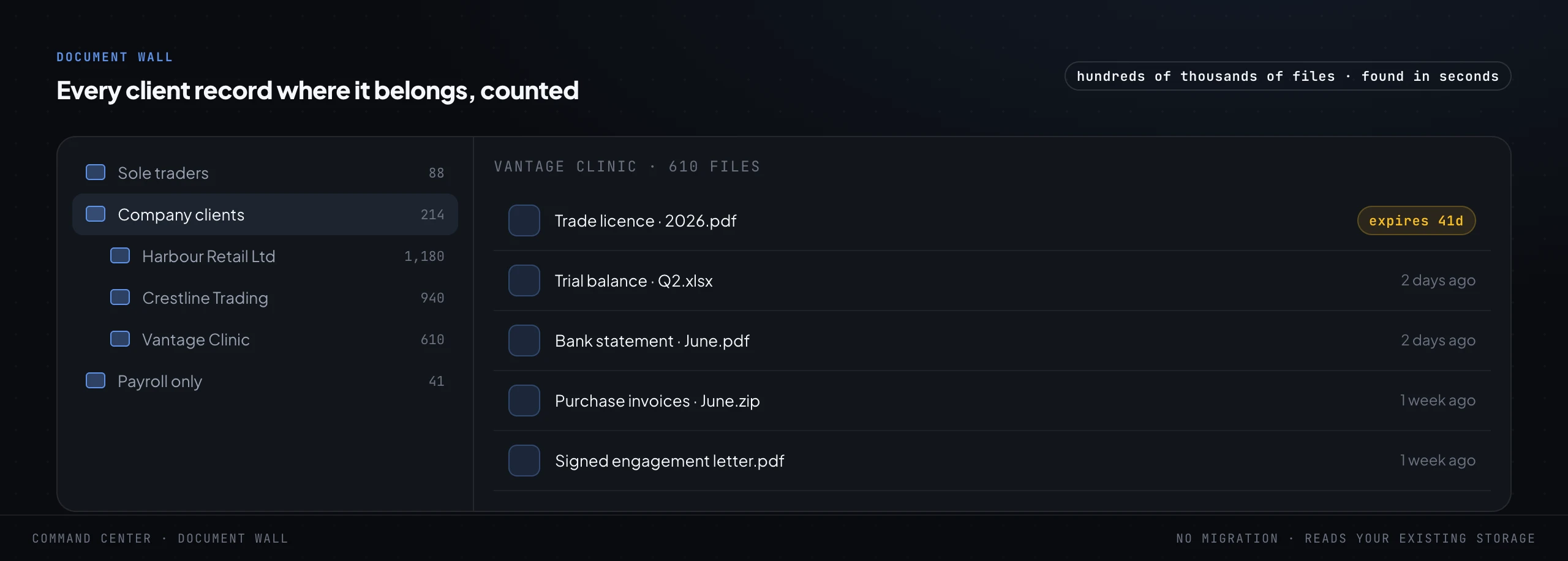Click the Vantage Clinic folder icon
The image size is (1568, 561).
[x=120, y=339]
